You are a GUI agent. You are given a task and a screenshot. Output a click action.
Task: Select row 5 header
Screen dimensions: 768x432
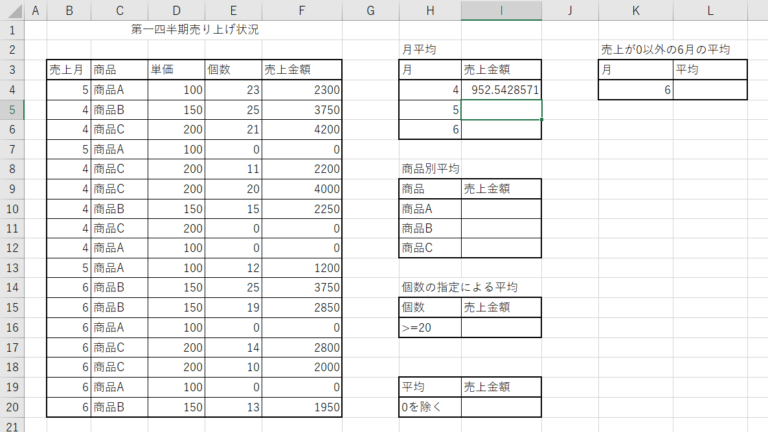pyautogui.click(x=12, y=110)
